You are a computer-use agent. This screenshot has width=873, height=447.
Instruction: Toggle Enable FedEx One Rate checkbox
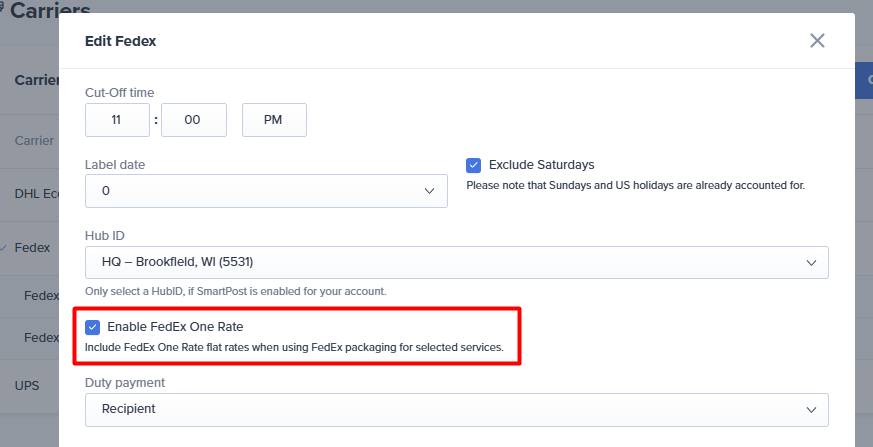(92, 327)
